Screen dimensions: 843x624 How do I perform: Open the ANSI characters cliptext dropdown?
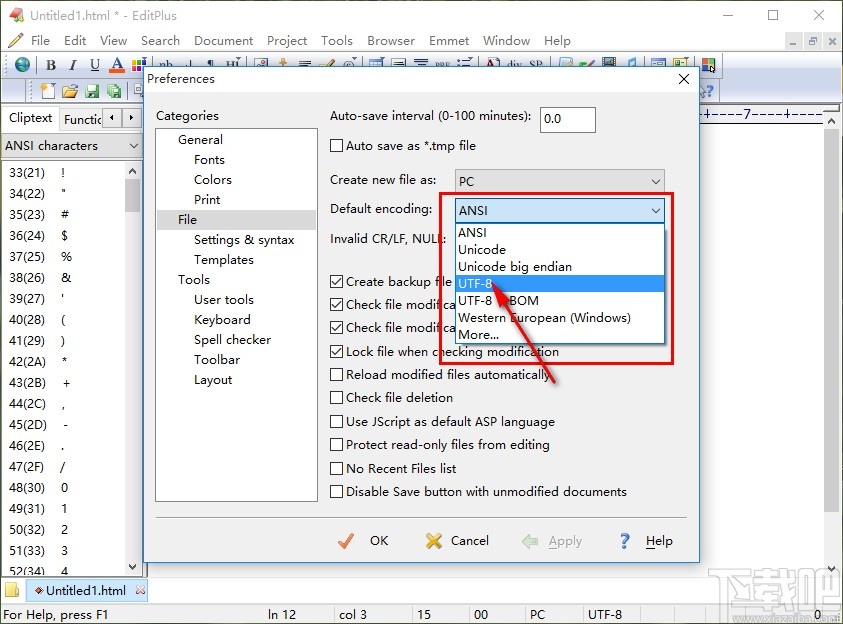pyautogui.click(x=72, y=146)
